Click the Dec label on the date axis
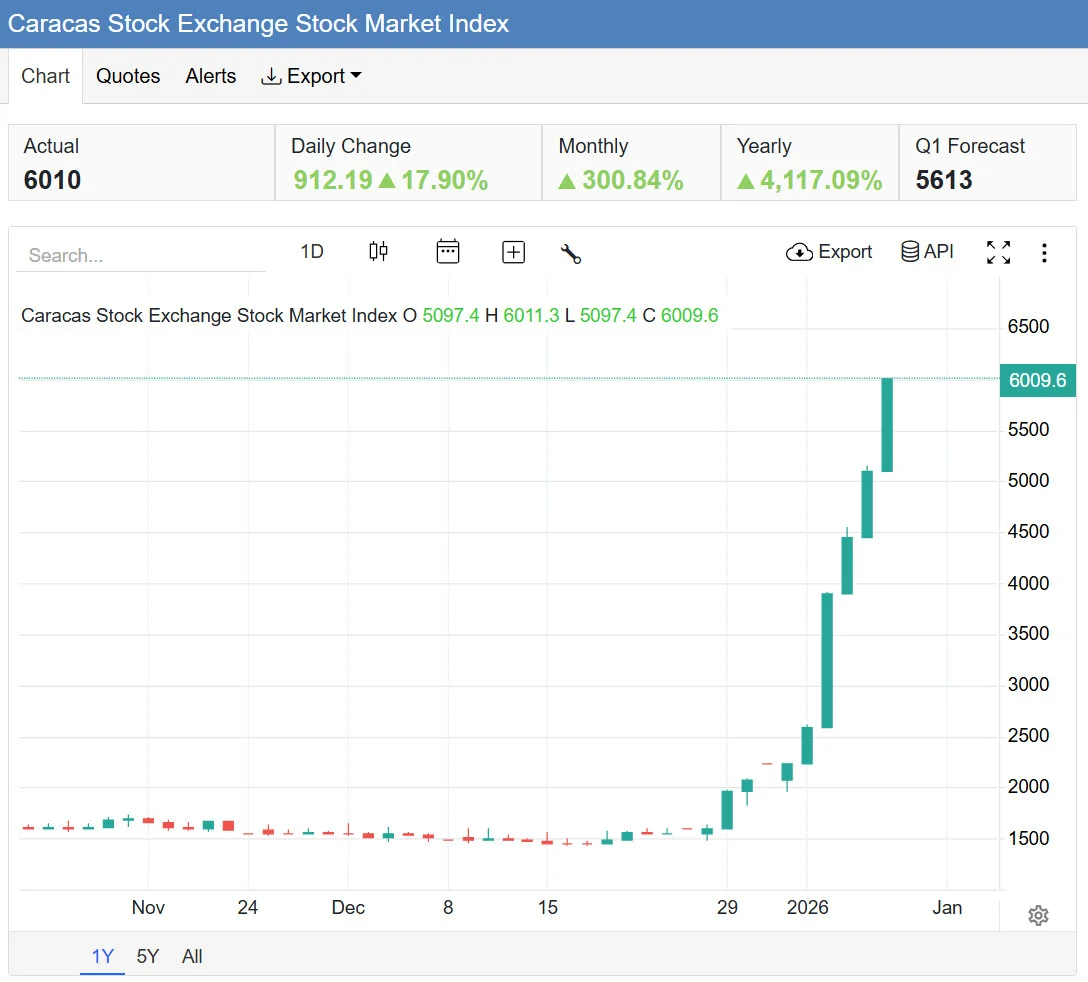Screen dimensions: 1088x982 point(348,907)
